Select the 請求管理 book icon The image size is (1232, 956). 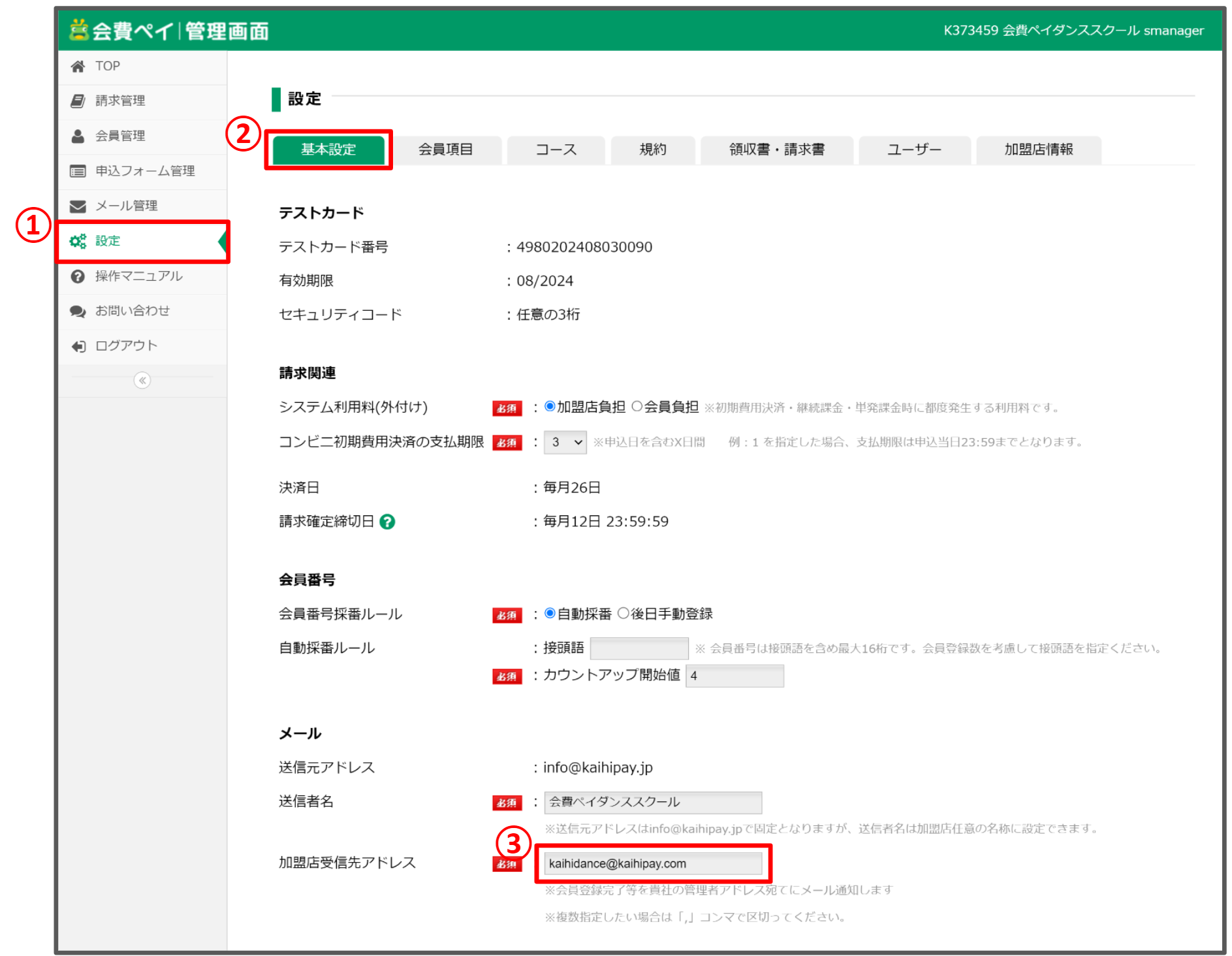point(77,101)
